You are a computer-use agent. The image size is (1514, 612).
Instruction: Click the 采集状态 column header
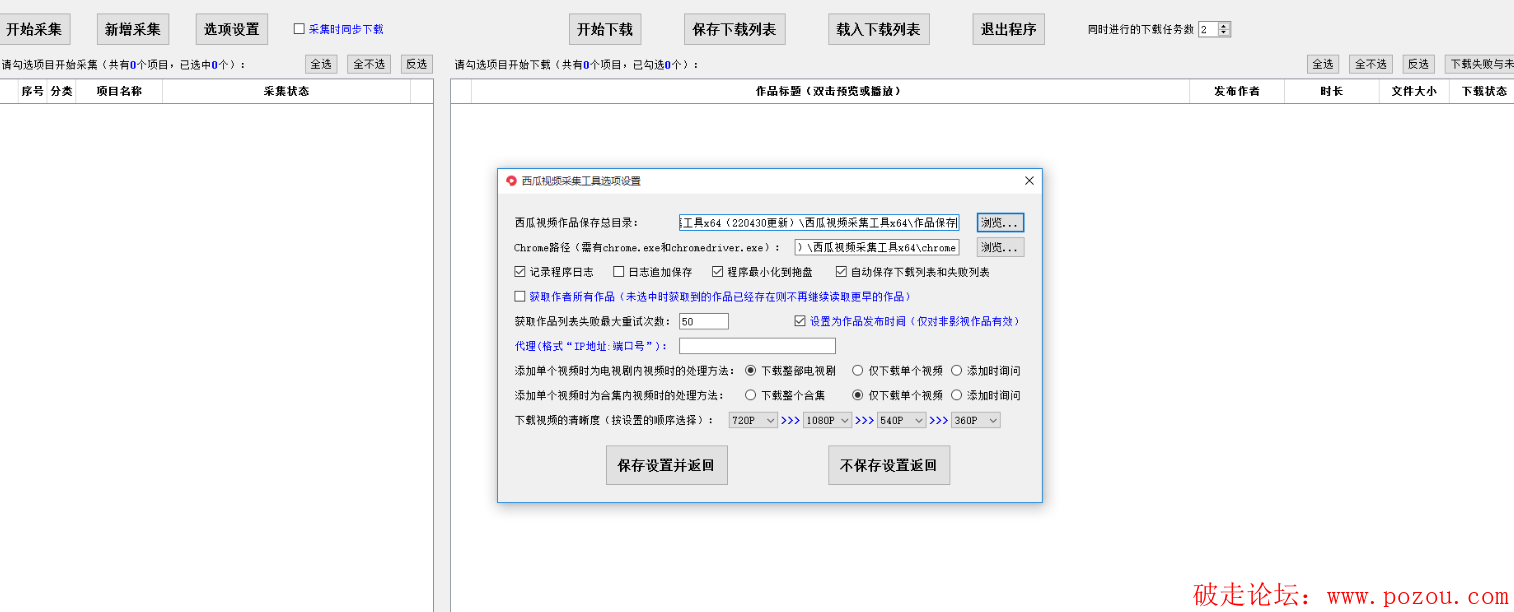[286, 91]
